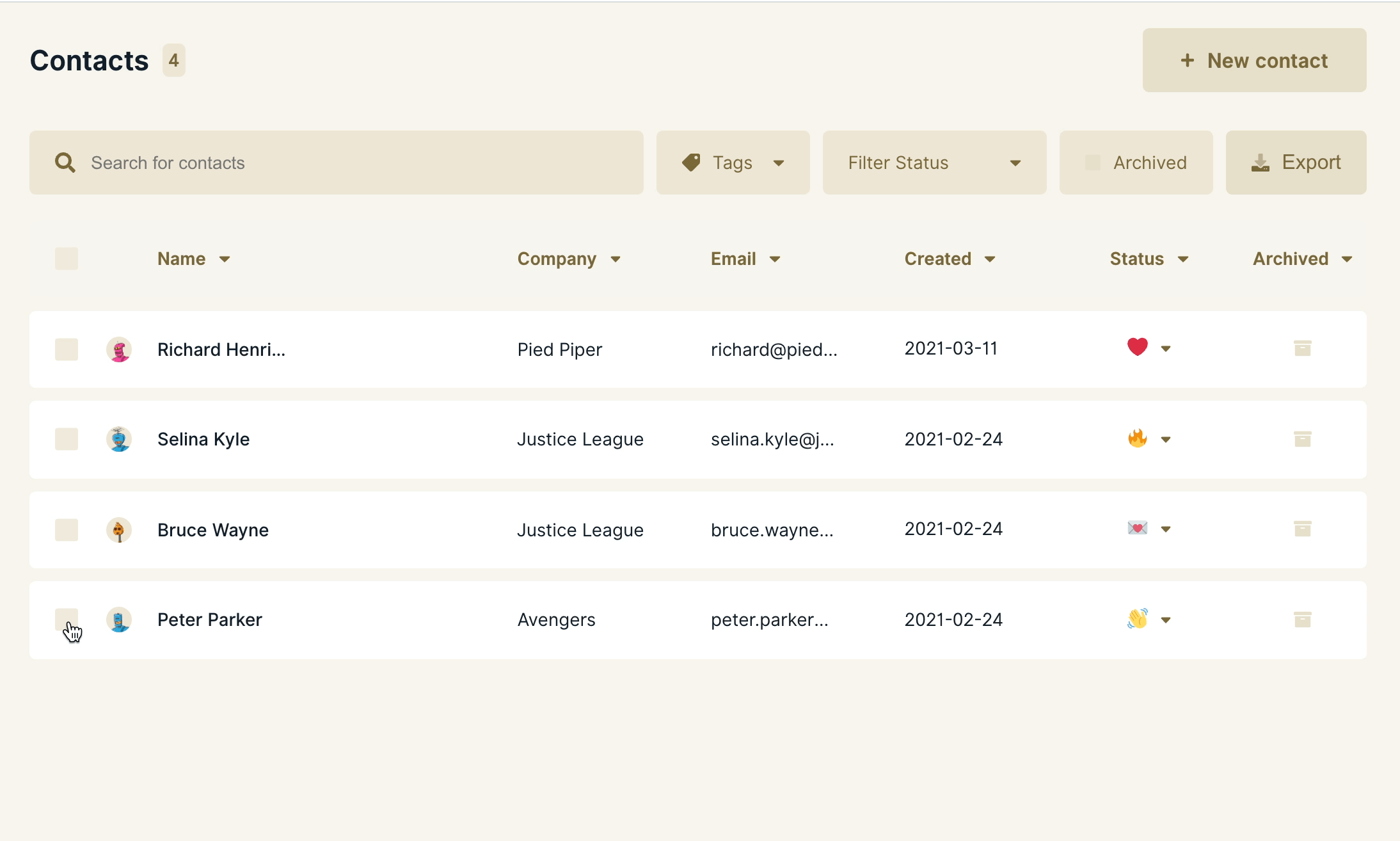
Task: Toggle the Archived filter checkbox
Action: click(x=1093, y=163)
